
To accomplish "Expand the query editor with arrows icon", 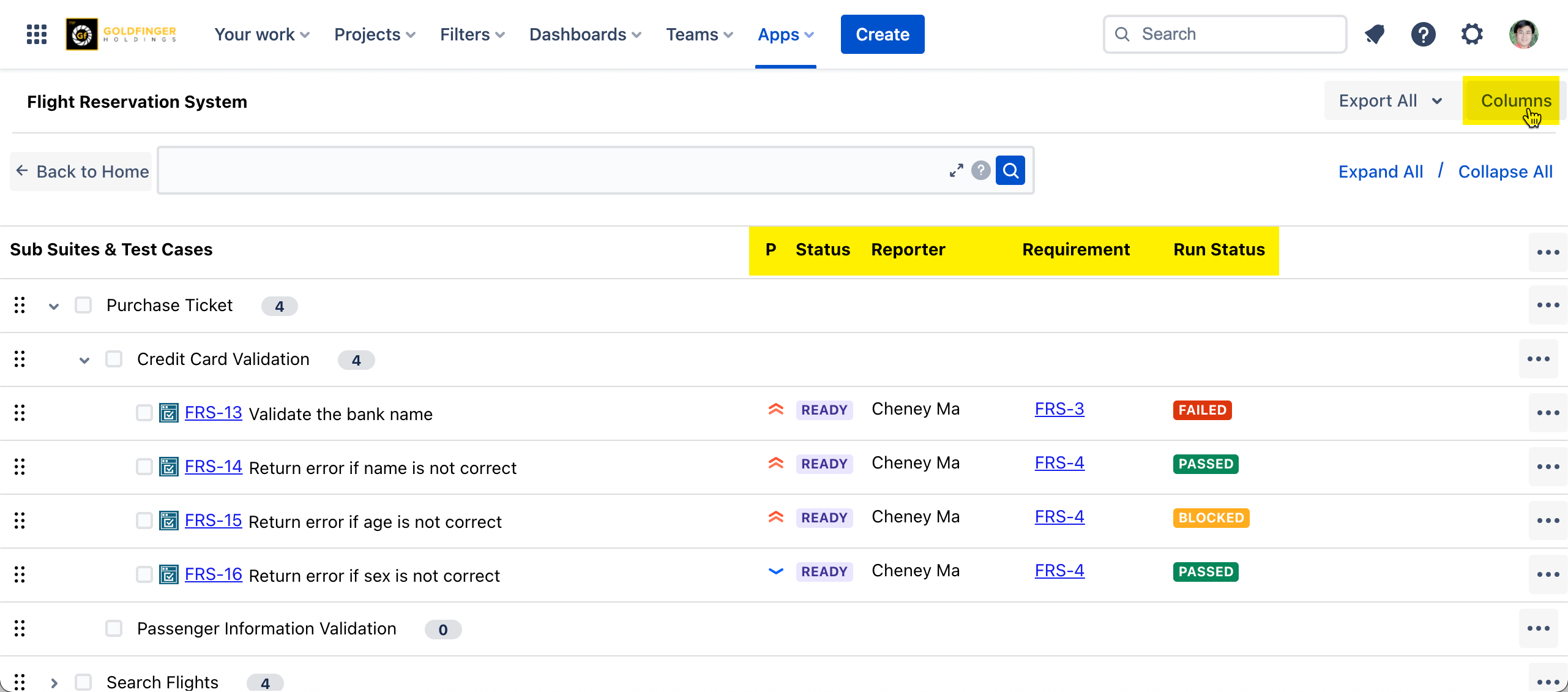I will pyautogui.click(x=956, y=170).
